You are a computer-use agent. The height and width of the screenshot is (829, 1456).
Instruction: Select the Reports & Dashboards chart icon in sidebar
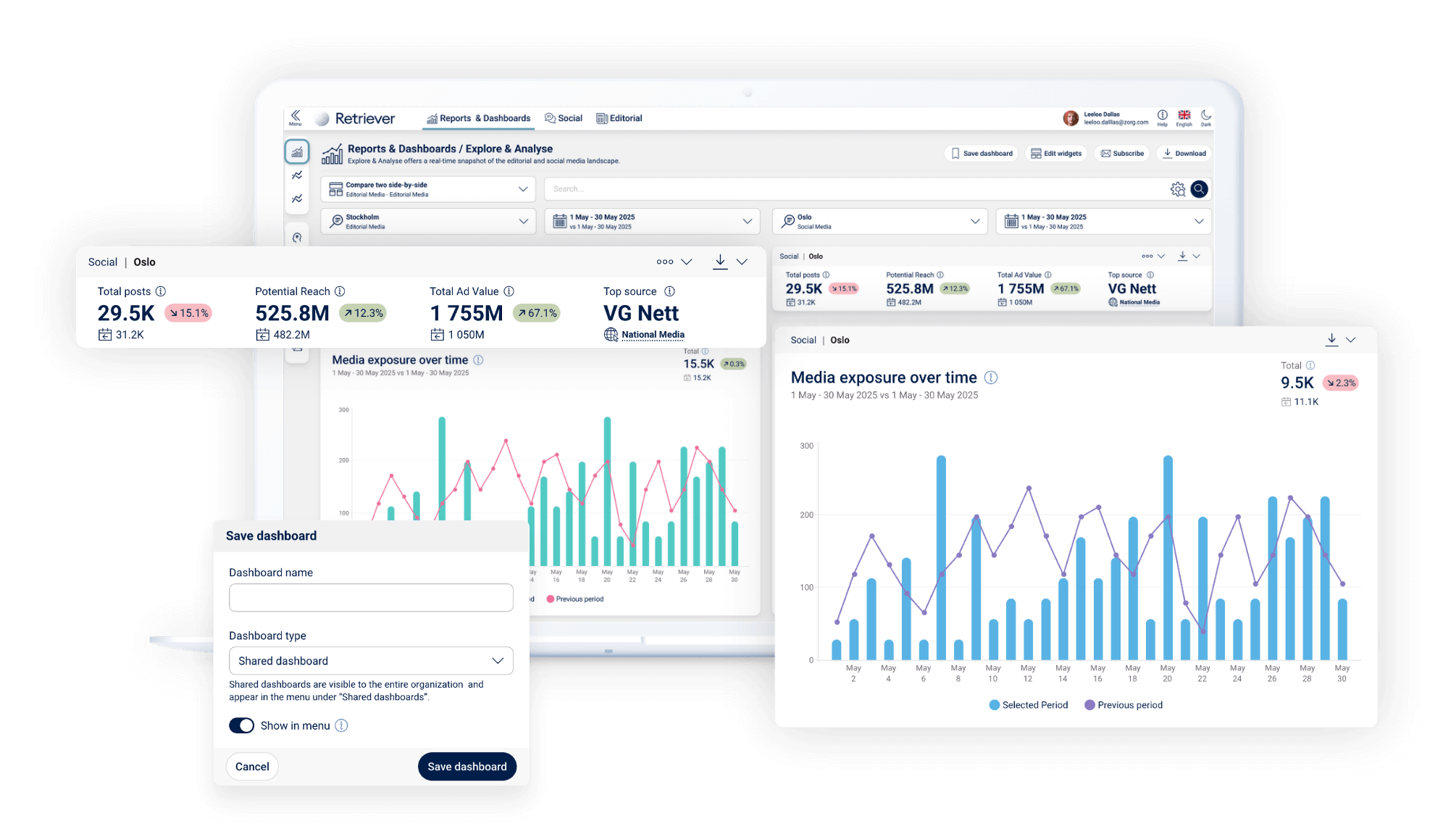[x=296, y=151]
